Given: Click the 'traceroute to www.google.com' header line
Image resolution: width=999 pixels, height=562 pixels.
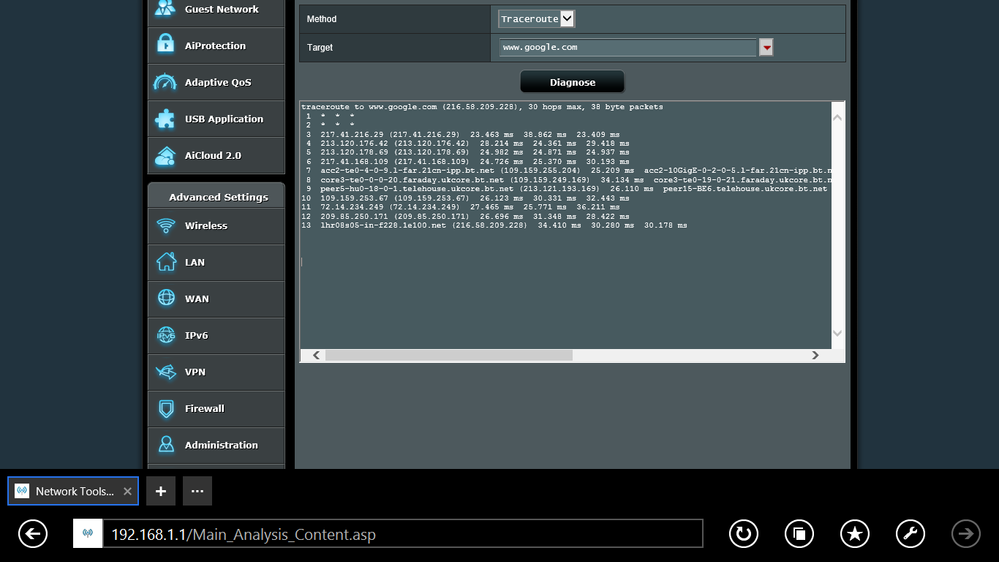Looking at the screenshot, I should pyautogui.click(x=482, y=107).
